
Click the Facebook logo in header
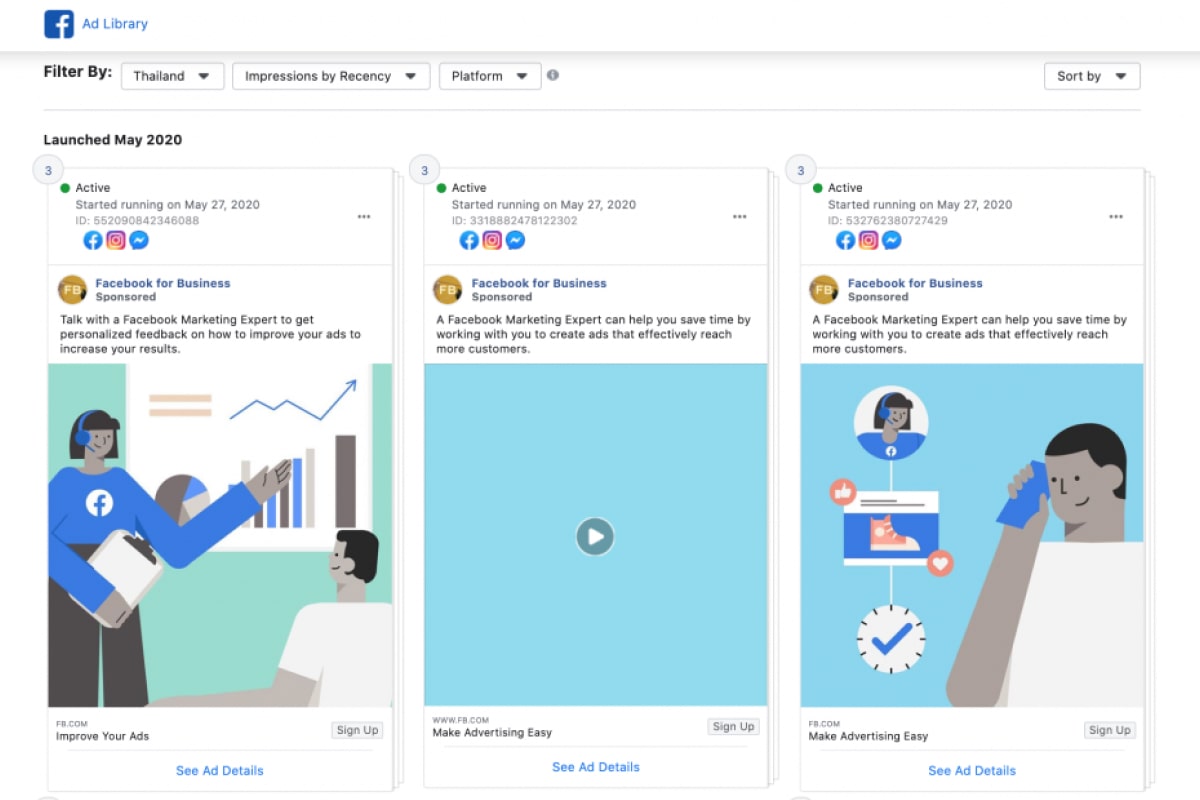click(x=59, y=24)
